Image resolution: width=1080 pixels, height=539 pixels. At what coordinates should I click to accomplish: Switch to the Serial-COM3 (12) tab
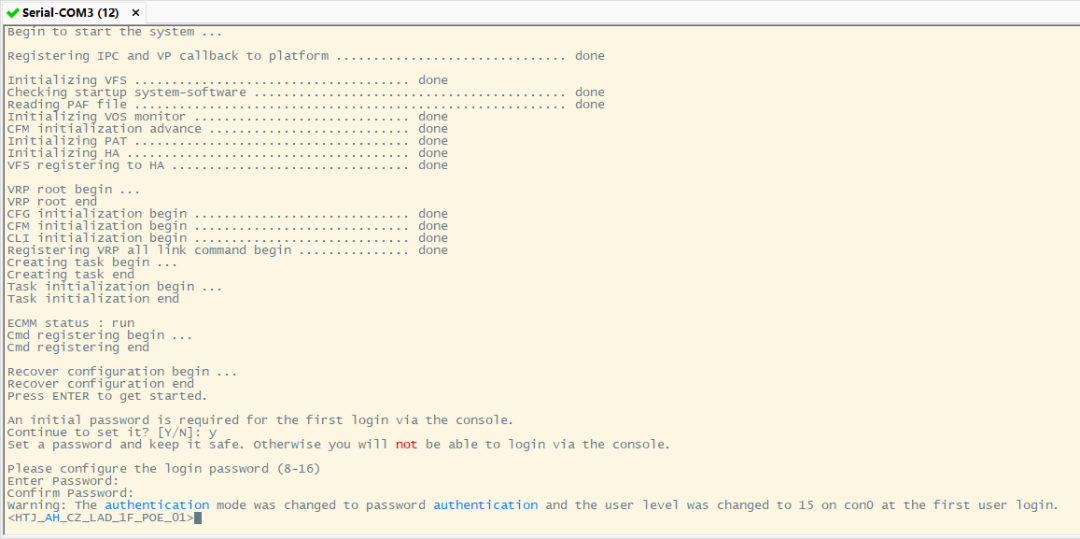pyautogui.click(x=70, y=13)
